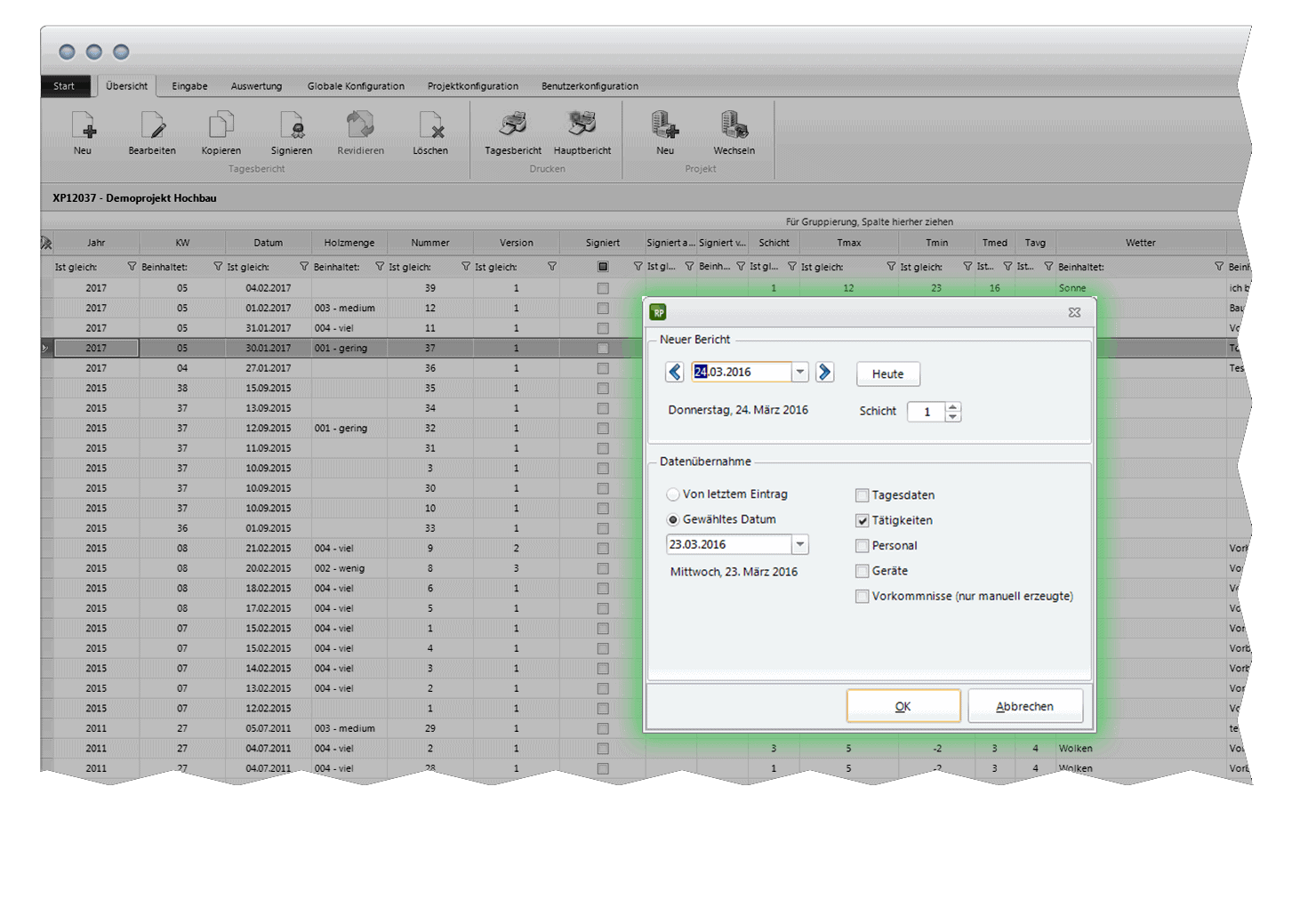Viewport: 1316px width, 907px height.
Task: Click the Signieren ribbon icon
Action: click(x=292, y=125)
